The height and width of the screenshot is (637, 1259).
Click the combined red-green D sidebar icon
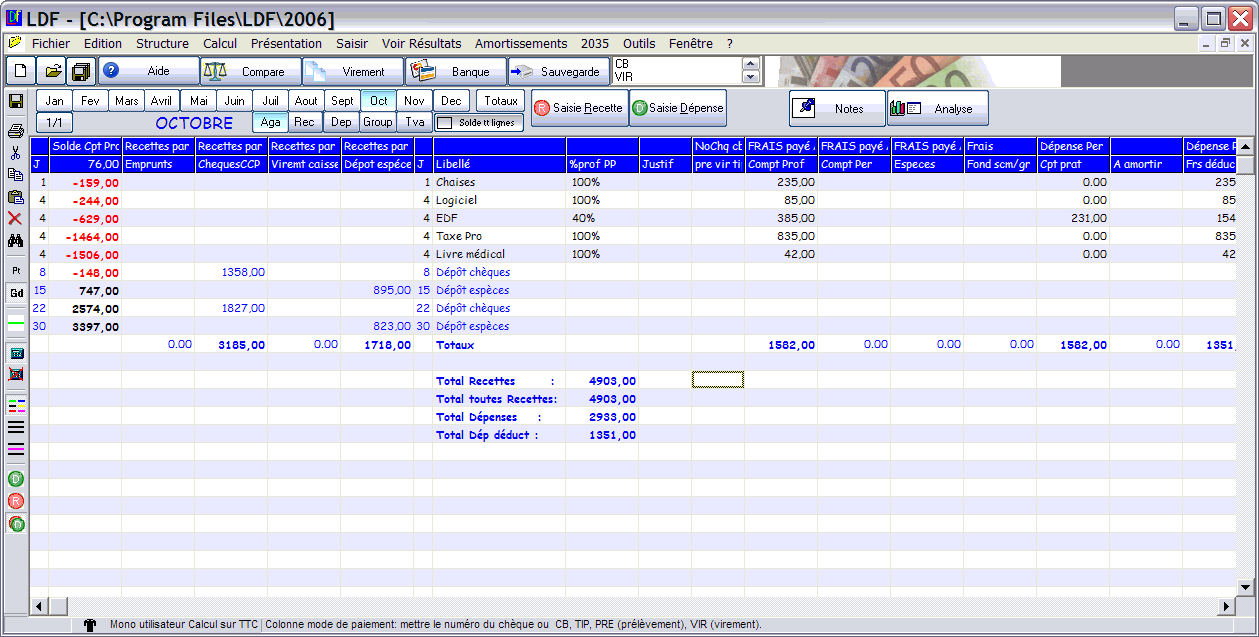(16, 523)
